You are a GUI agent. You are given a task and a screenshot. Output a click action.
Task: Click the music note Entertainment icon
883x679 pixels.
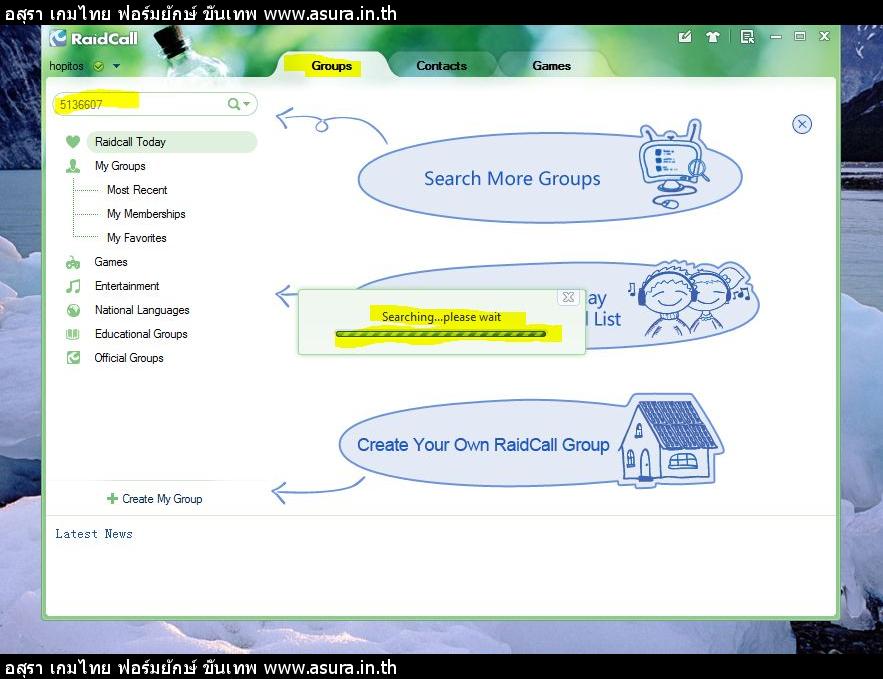(x=73, y=286)
